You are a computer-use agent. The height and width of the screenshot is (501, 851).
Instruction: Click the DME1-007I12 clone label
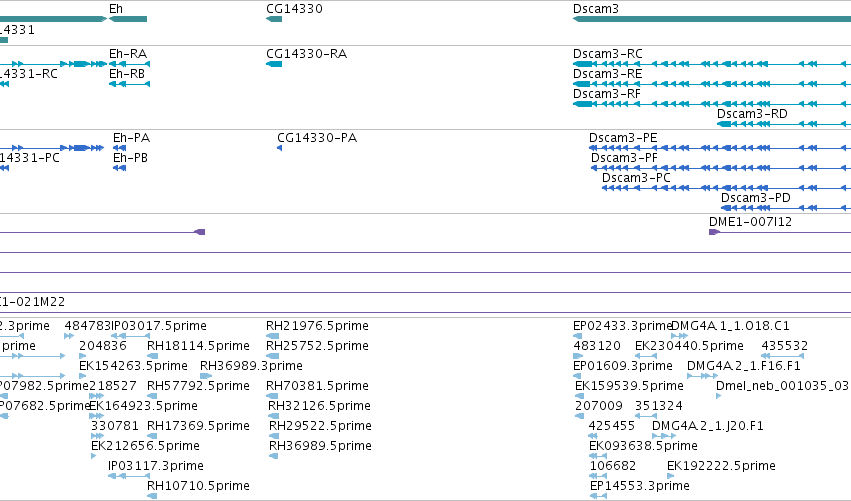click(x=750, y=222)
